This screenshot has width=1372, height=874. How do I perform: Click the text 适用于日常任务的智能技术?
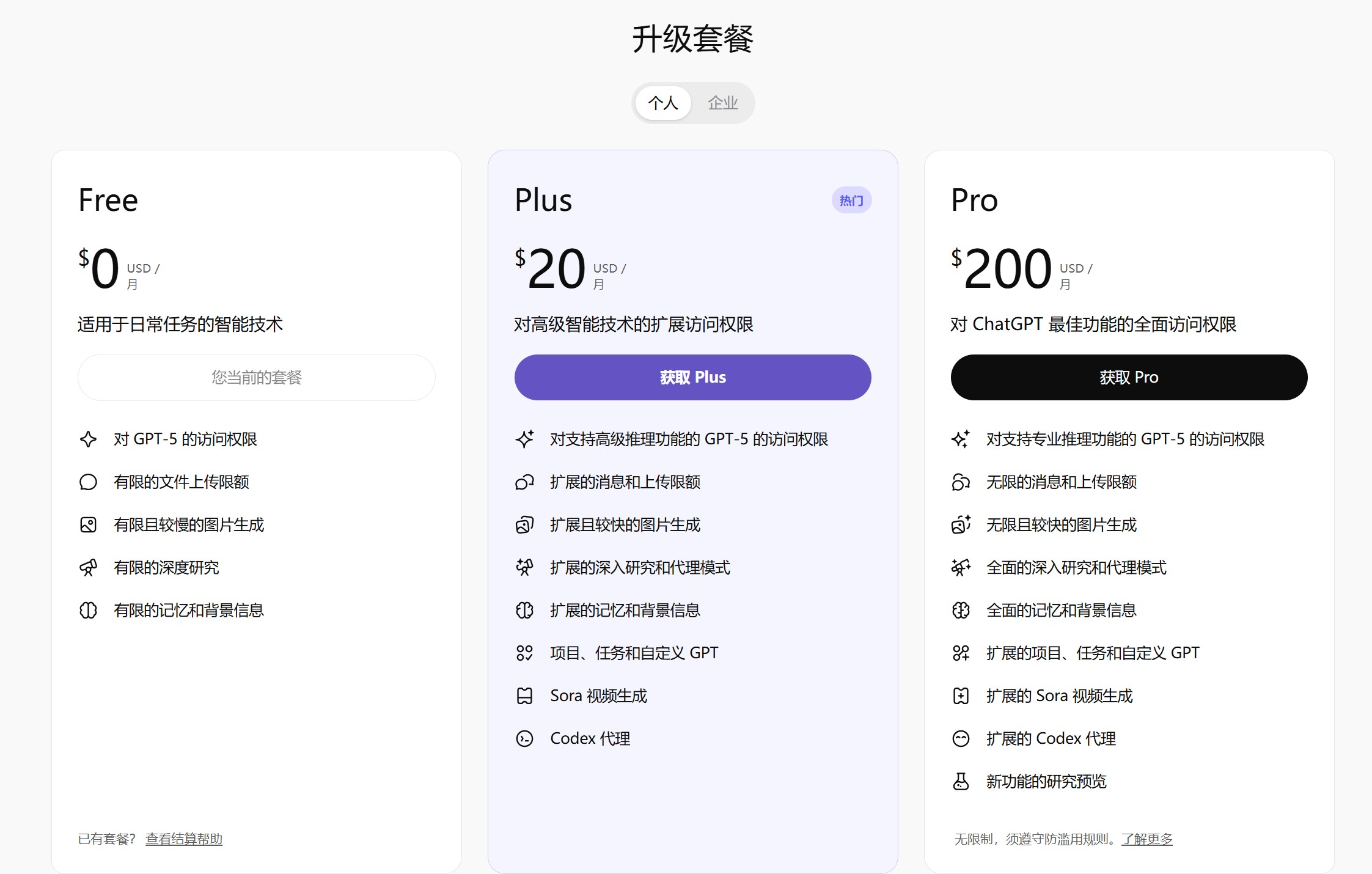point(180,324)
